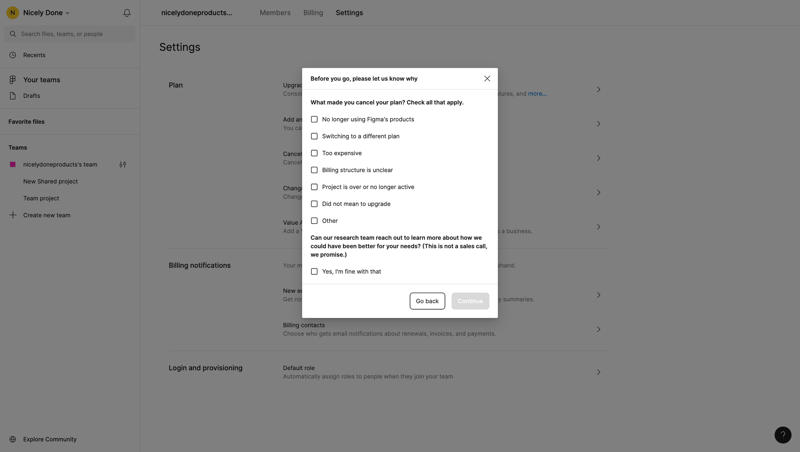Open the New Shared project
The image size is (800, 452).
pos(51,182)
